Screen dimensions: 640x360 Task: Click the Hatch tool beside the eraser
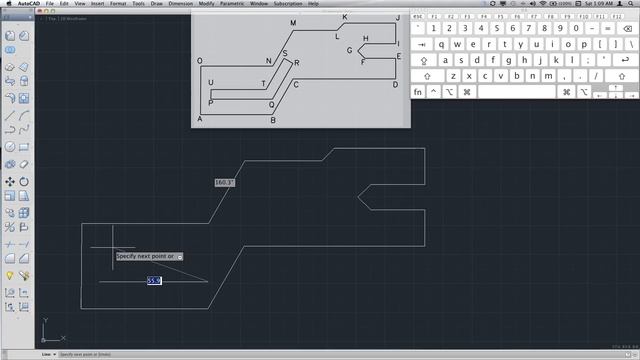[10, 164]
